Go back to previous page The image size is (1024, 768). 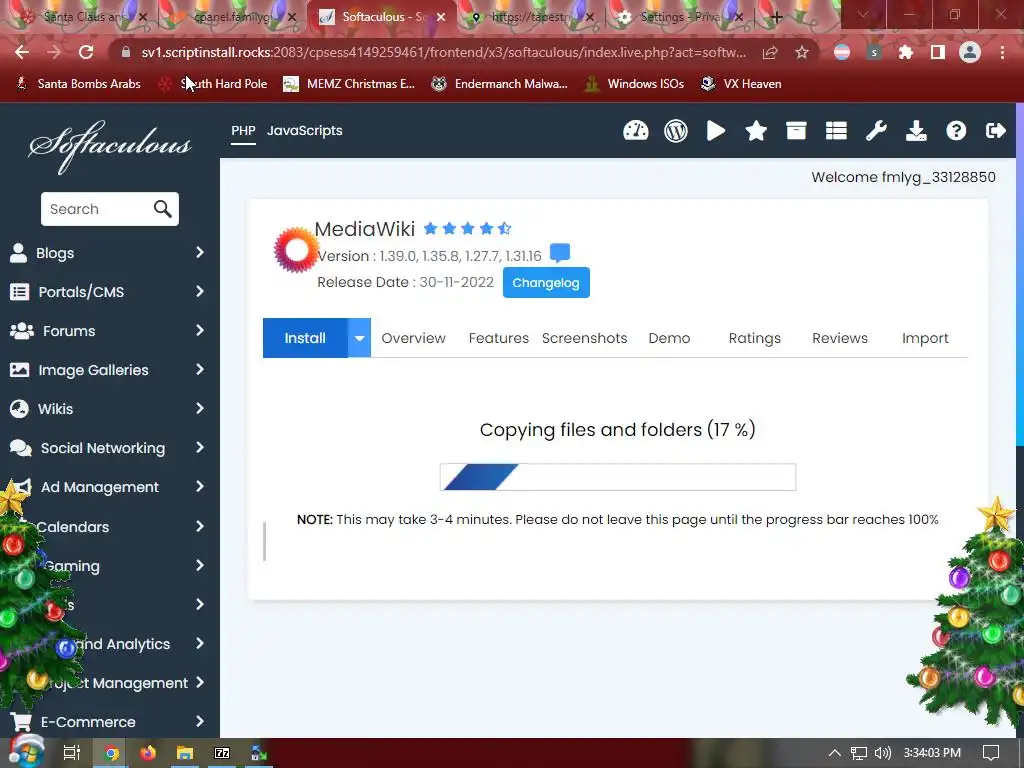[22, 52]
